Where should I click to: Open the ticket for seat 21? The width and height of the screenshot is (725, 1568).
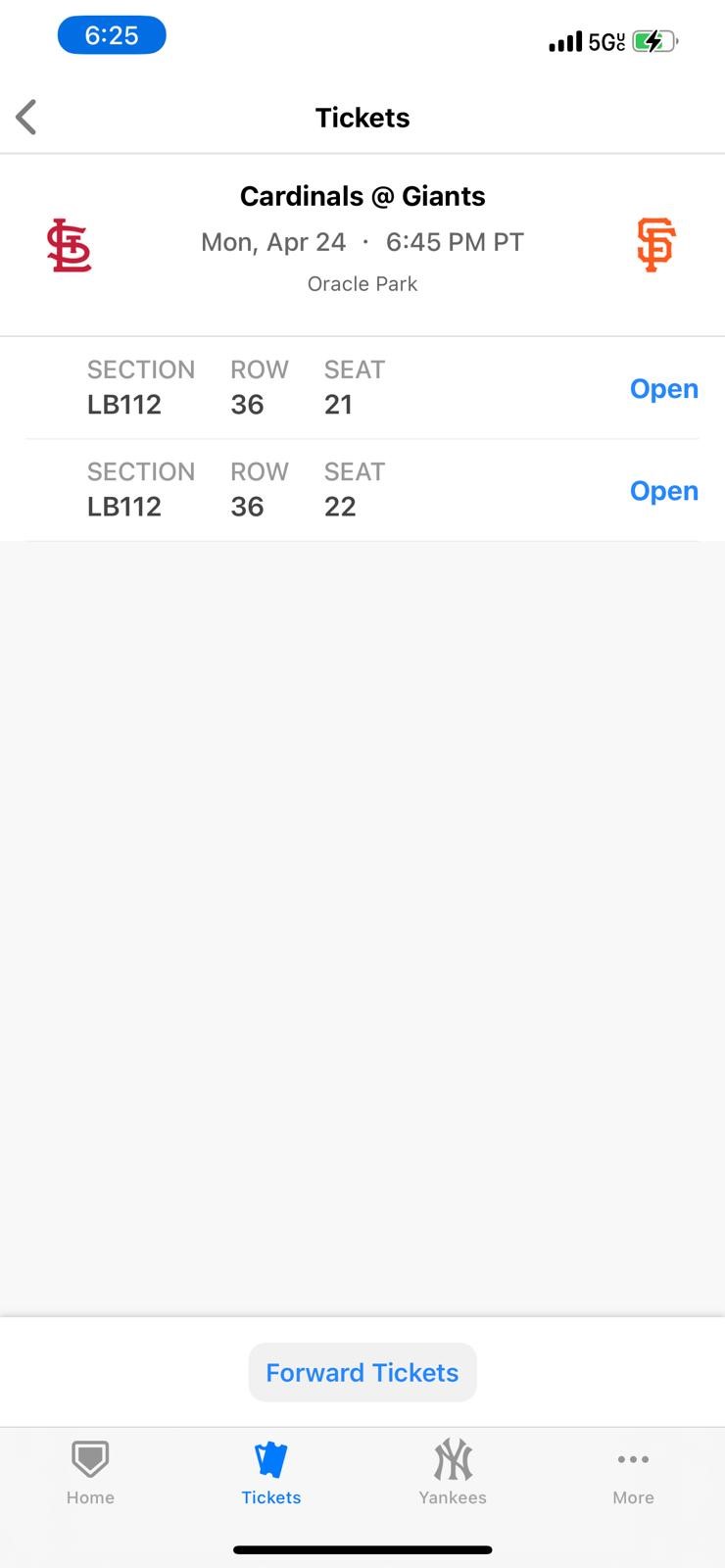click(x=663, y=389)
